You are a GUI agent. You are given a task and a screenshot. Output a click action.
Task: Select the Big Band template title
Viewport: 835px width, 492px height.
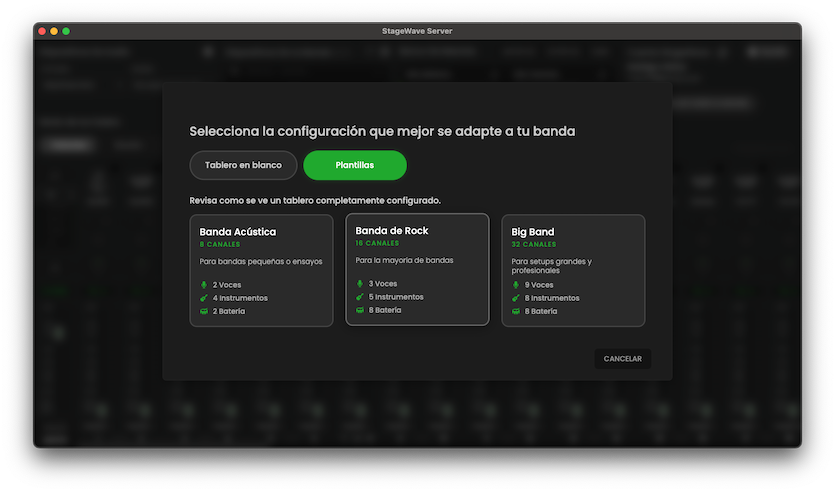tap(533, 232)
